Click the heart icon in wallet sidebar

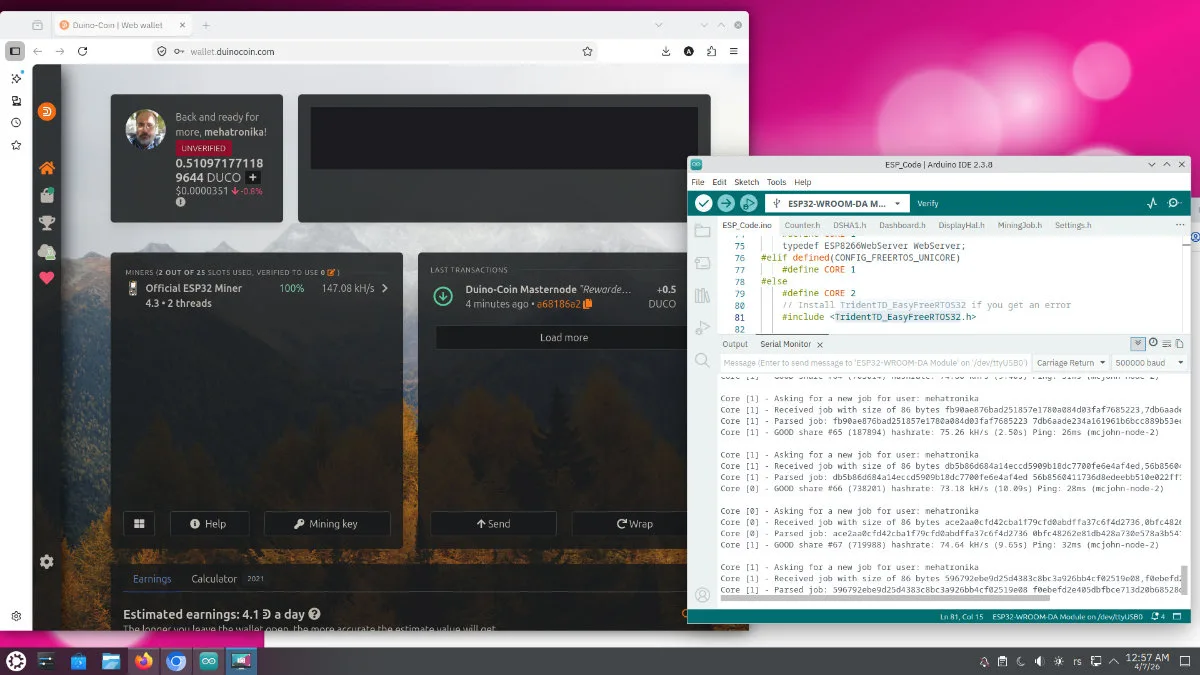coord(46,278)
